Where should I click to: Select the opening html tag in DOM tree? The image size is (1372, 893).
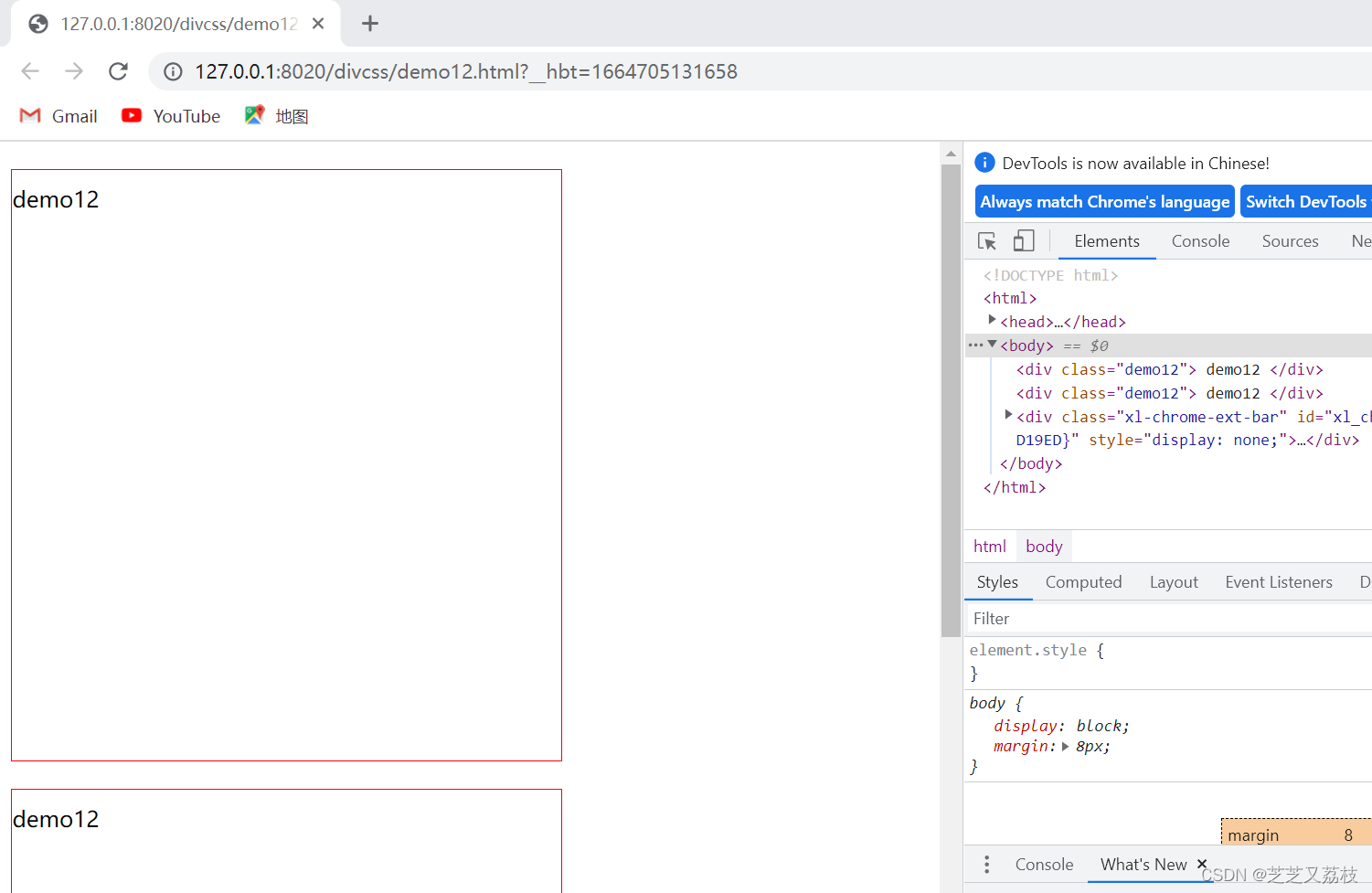point(1010,298)
